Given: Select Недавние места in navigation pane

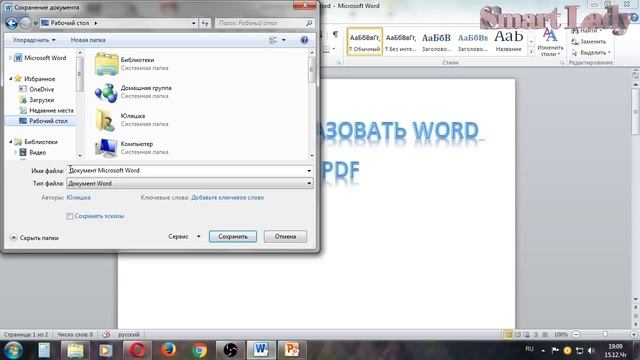Looking at the screenshot, I should point(51,111).
